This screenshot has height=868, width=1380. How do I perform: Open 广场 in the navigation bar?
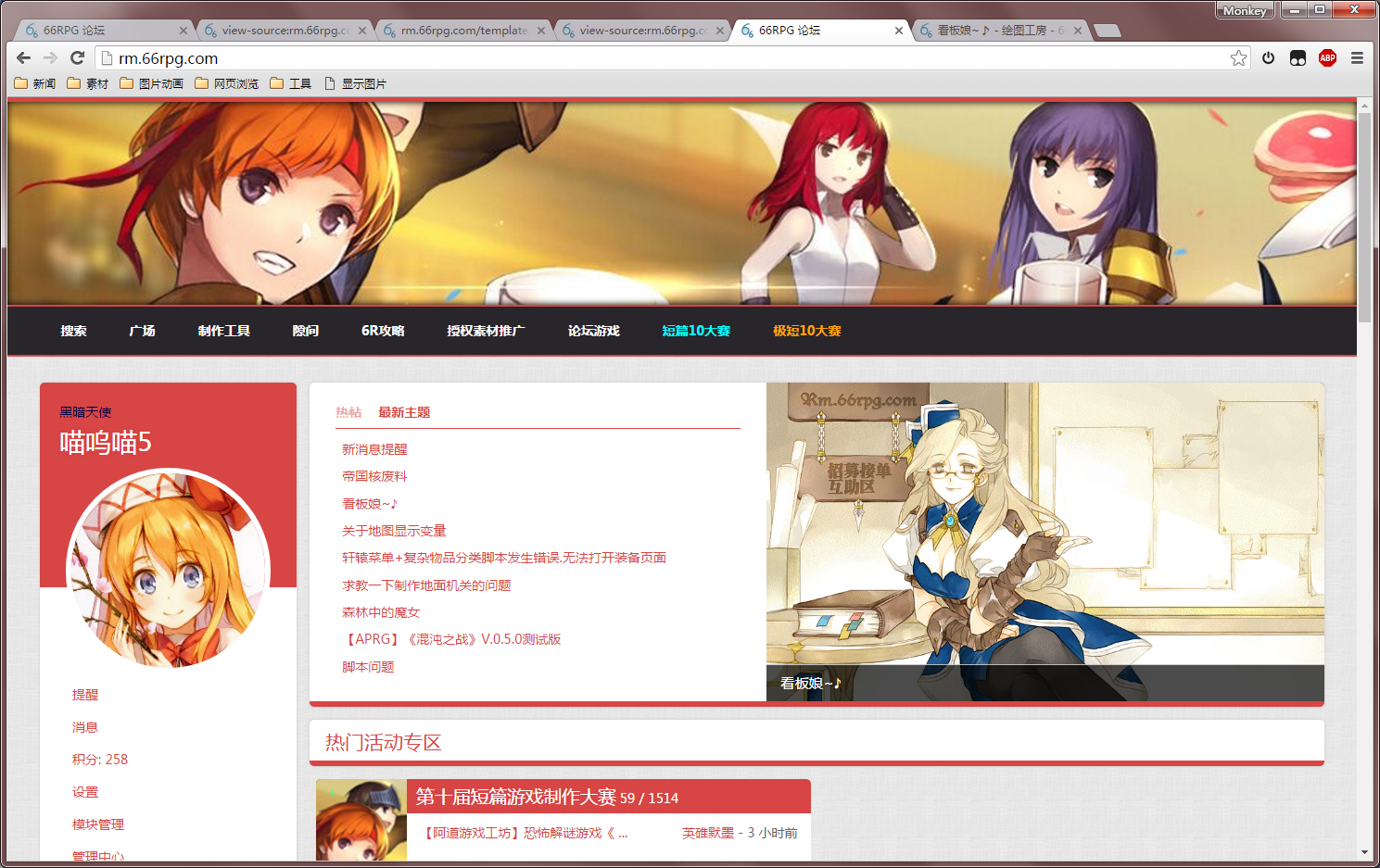tap(142, 331)
